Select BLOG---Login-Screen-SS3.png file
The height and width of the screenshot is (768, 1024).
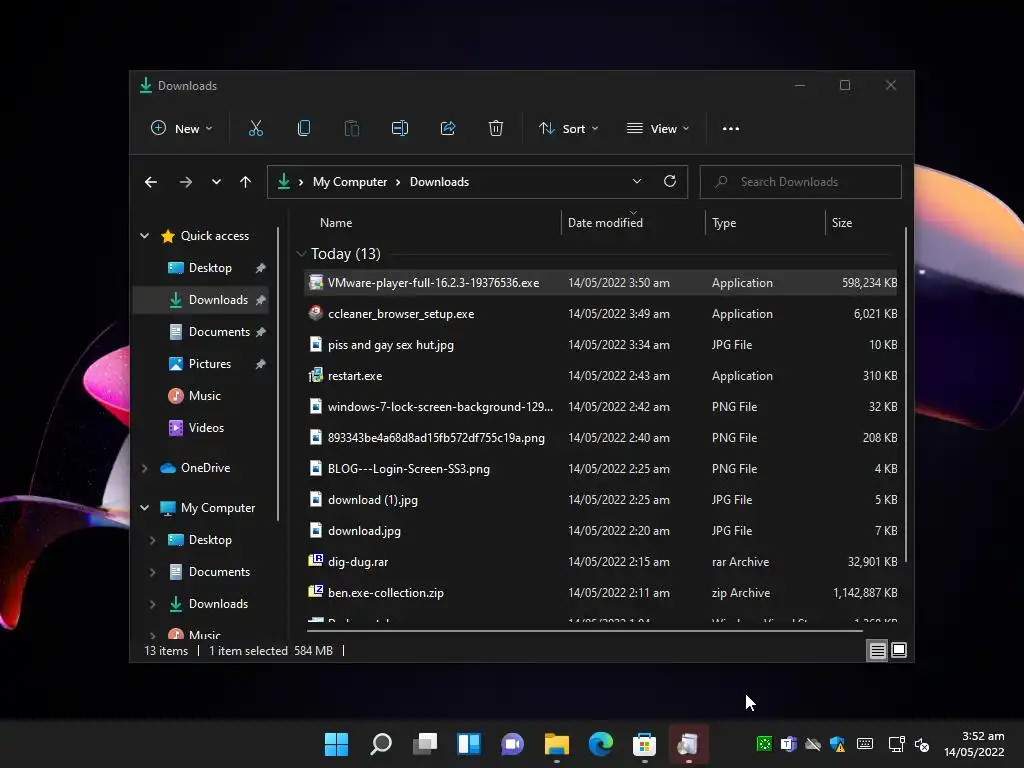(601, 468)
